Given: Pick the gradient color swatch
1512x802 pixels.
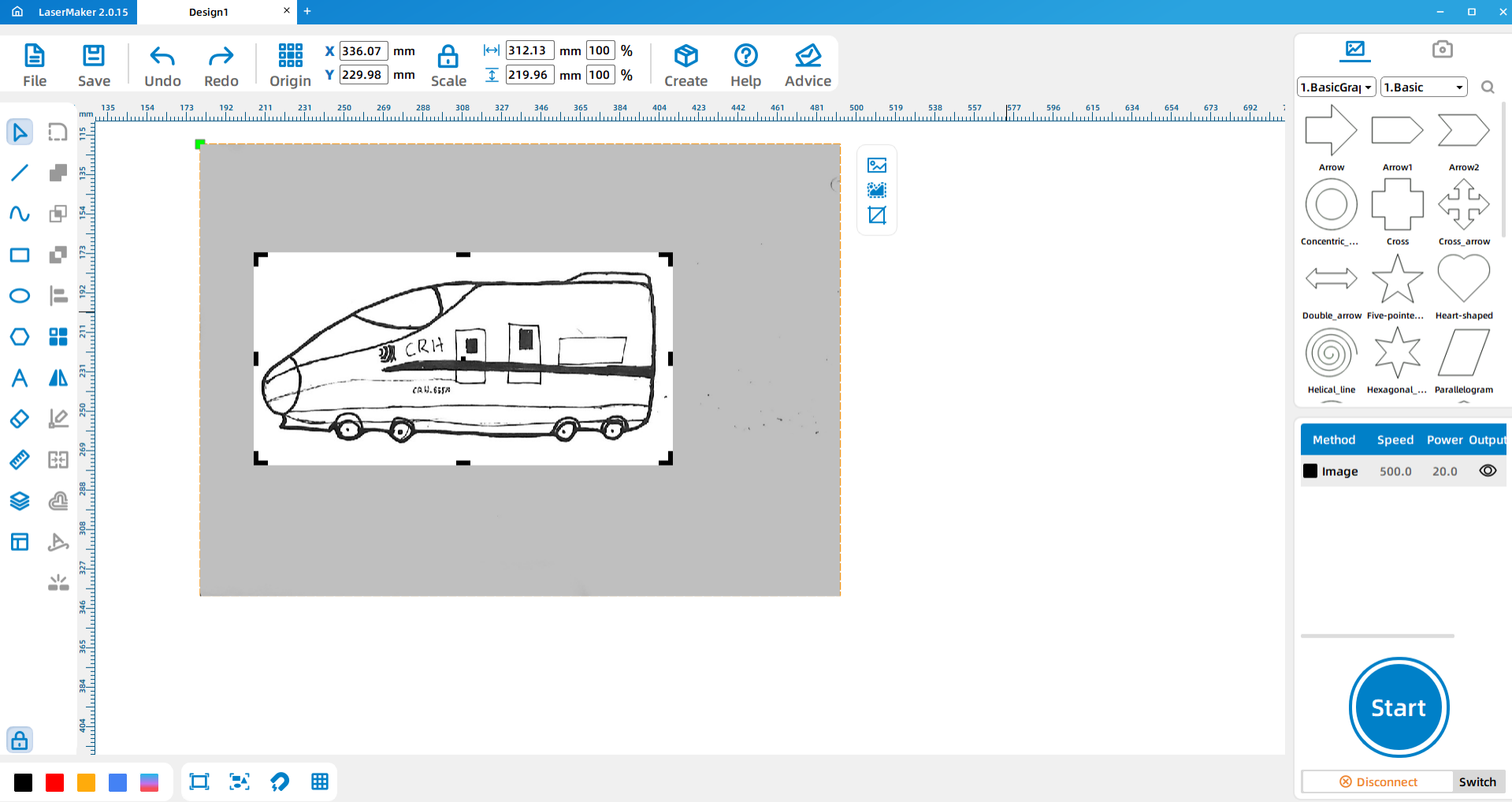Looking at the screenshot, I should [150, 782].
